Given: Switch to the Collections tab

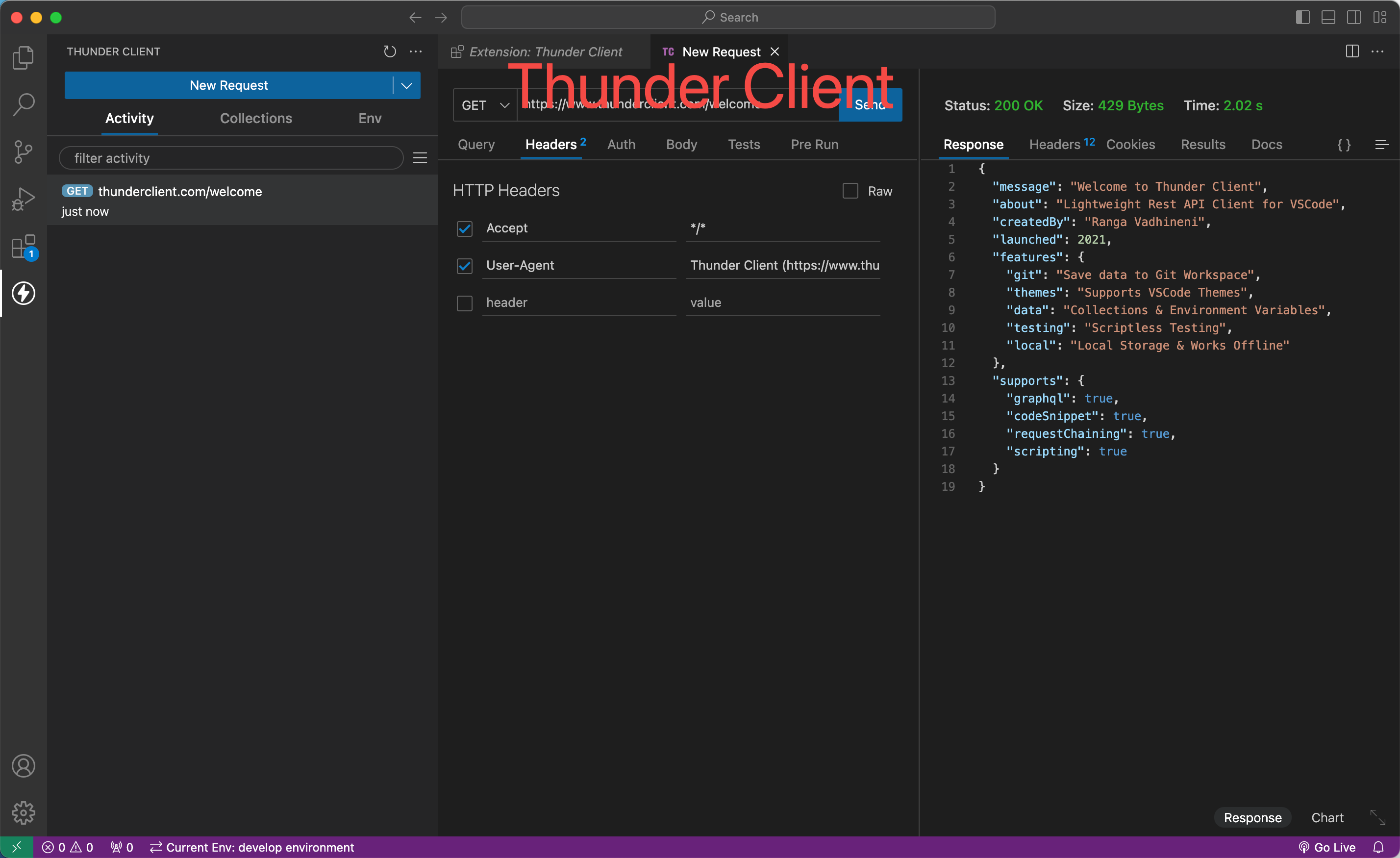Looking at the screenshot, I should 256,118.
